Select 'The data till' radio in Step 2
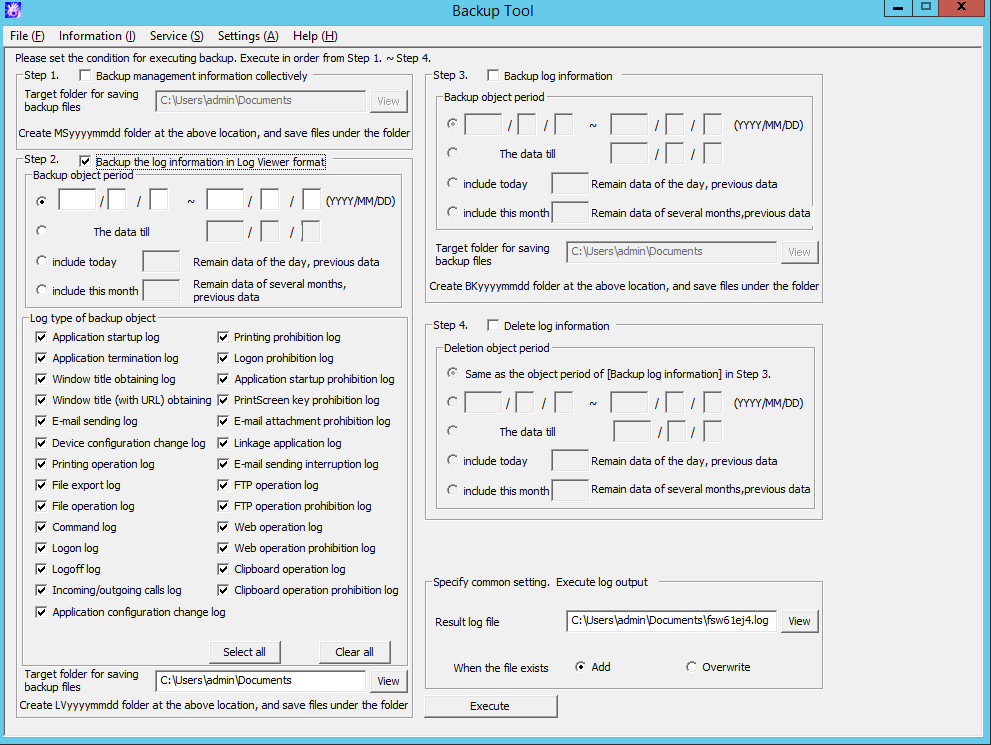 pos(42,231)
